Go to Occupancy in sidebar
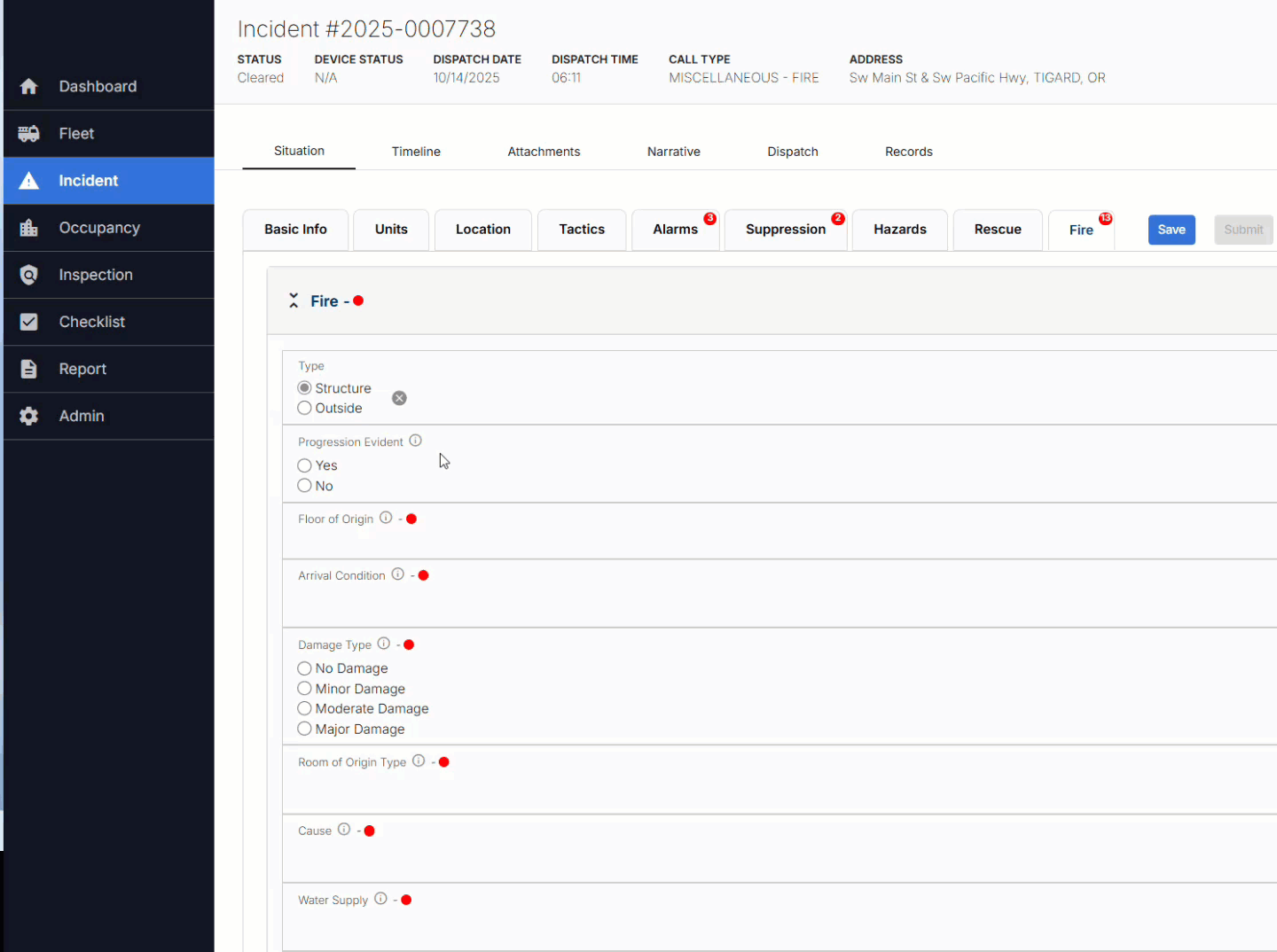 108,228
